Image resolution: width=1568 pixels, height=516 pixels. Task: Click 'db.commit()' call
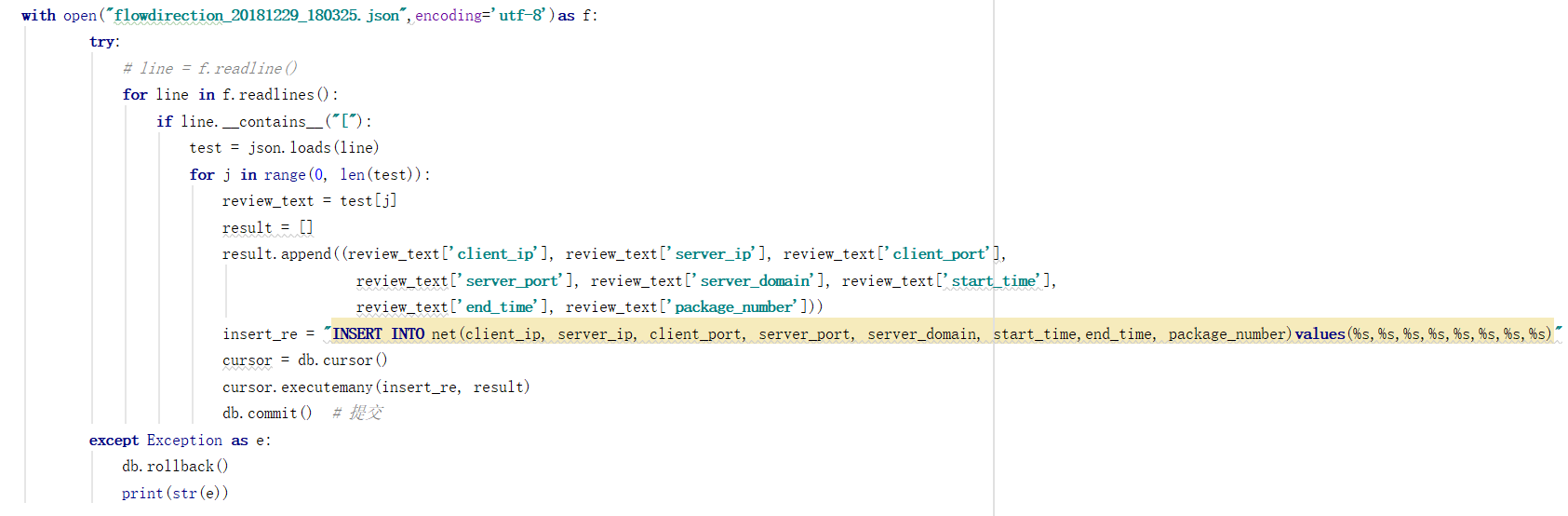[x=267, y=414]
